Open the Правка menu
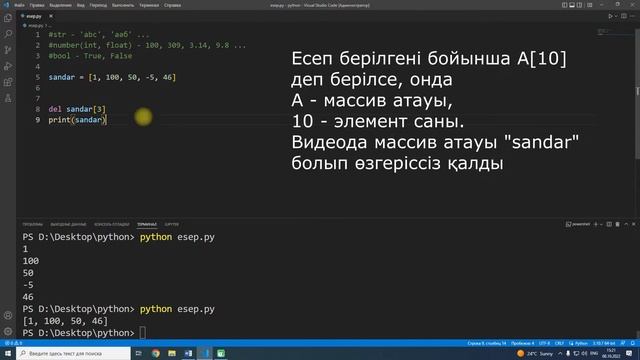The image size is (640, 360). [x=37, y=5]
